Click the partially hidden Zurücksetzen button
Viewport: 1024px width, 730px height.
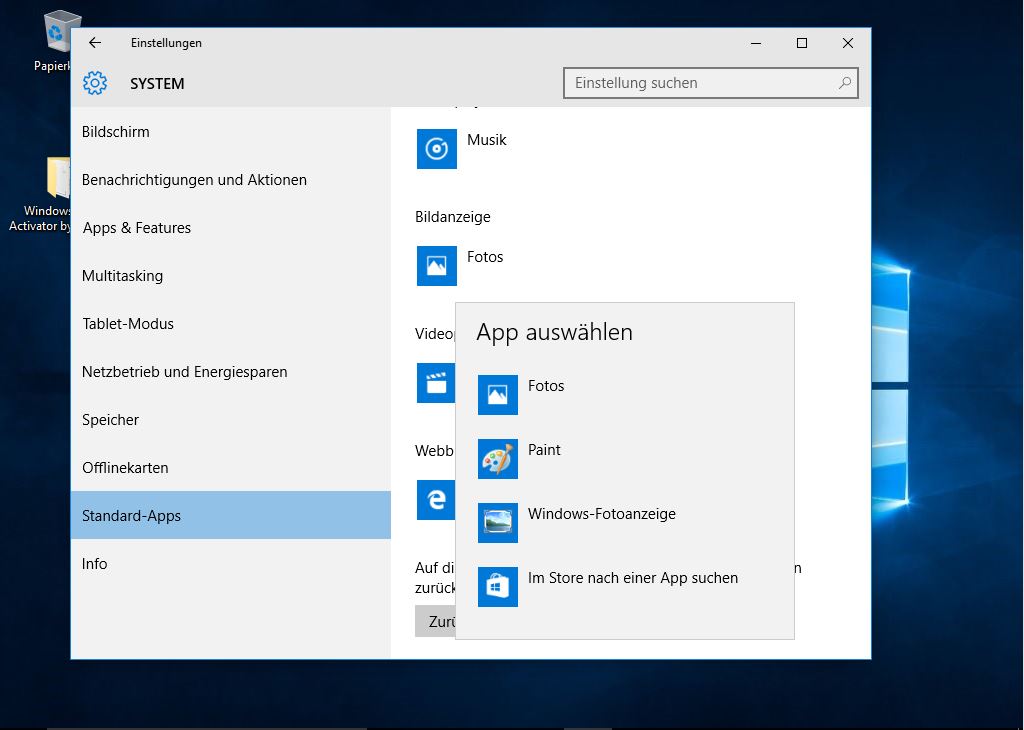click(x=436, y=621)
